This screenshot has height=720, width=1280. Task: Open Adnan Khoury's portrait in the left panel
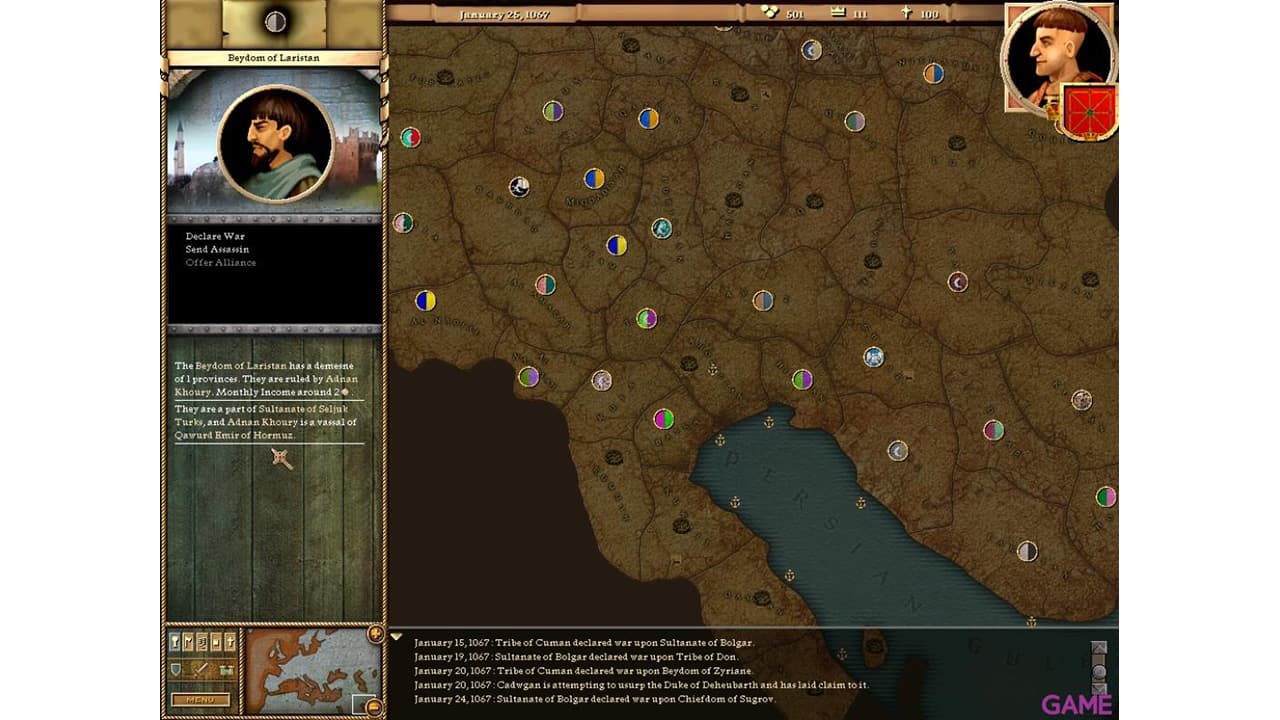click(275, 143)
